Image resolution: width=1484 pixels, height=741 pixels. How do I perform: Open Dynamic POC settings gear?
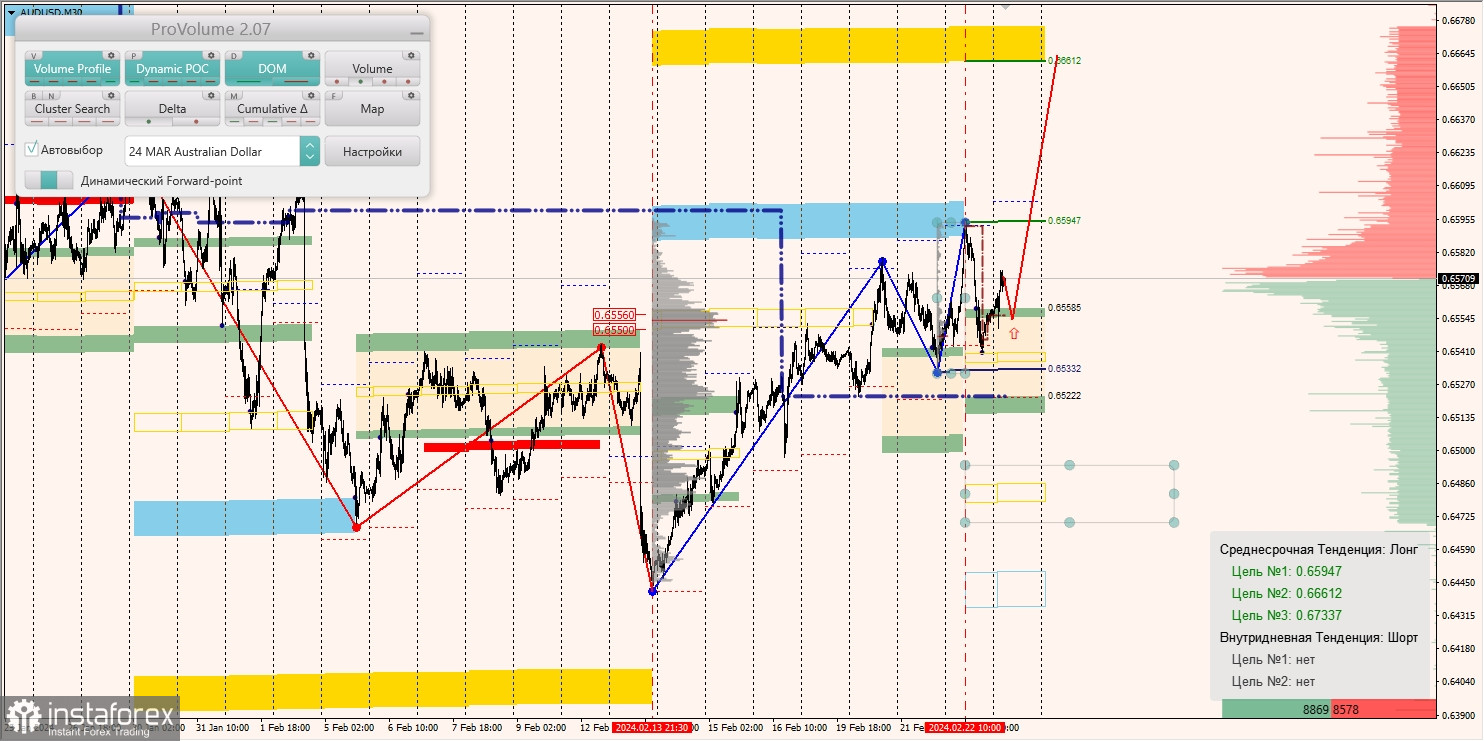click(x=212, y=56)
